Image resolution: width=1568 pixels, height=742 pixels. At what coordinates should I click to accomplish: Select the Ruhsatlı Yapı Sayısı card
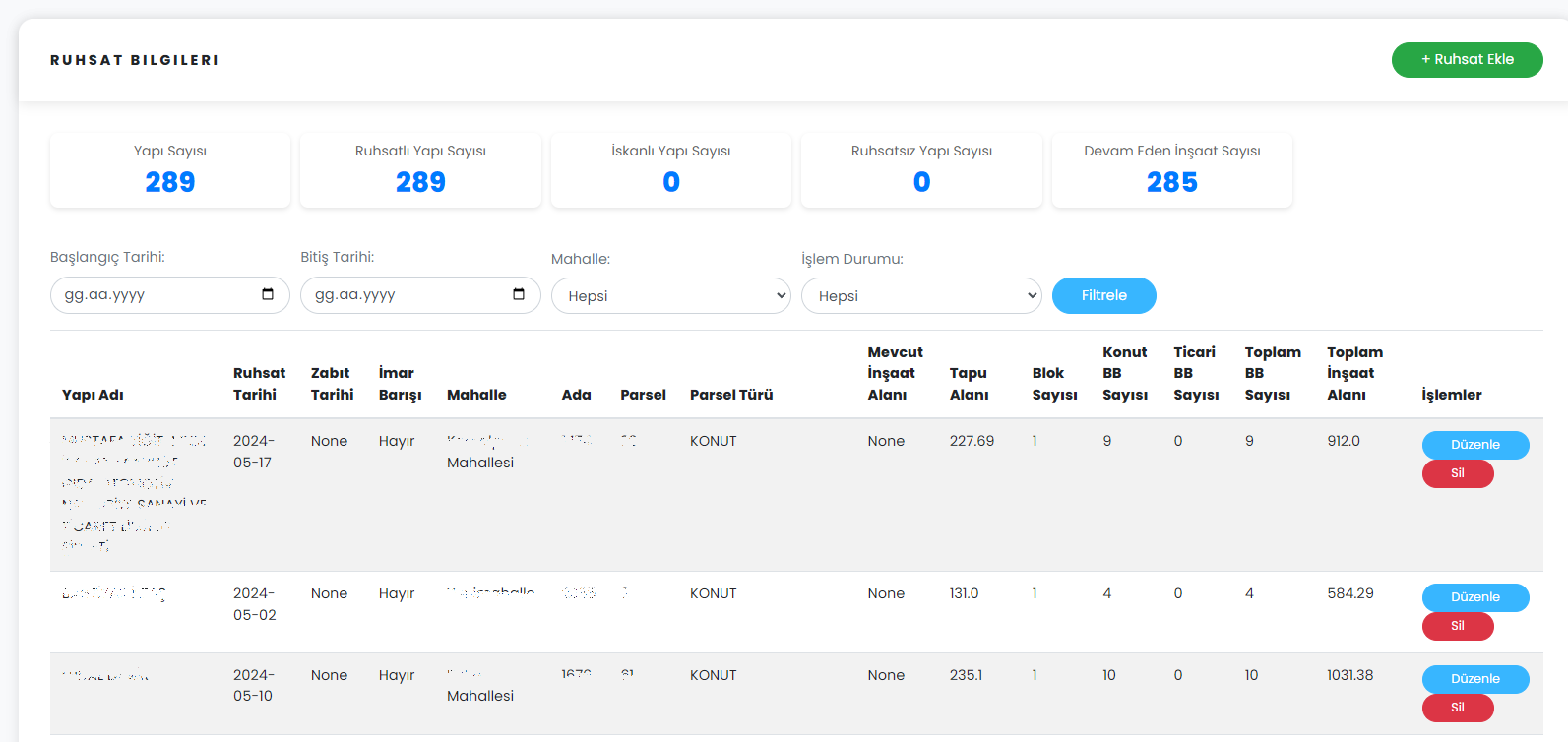pos(420,170)
